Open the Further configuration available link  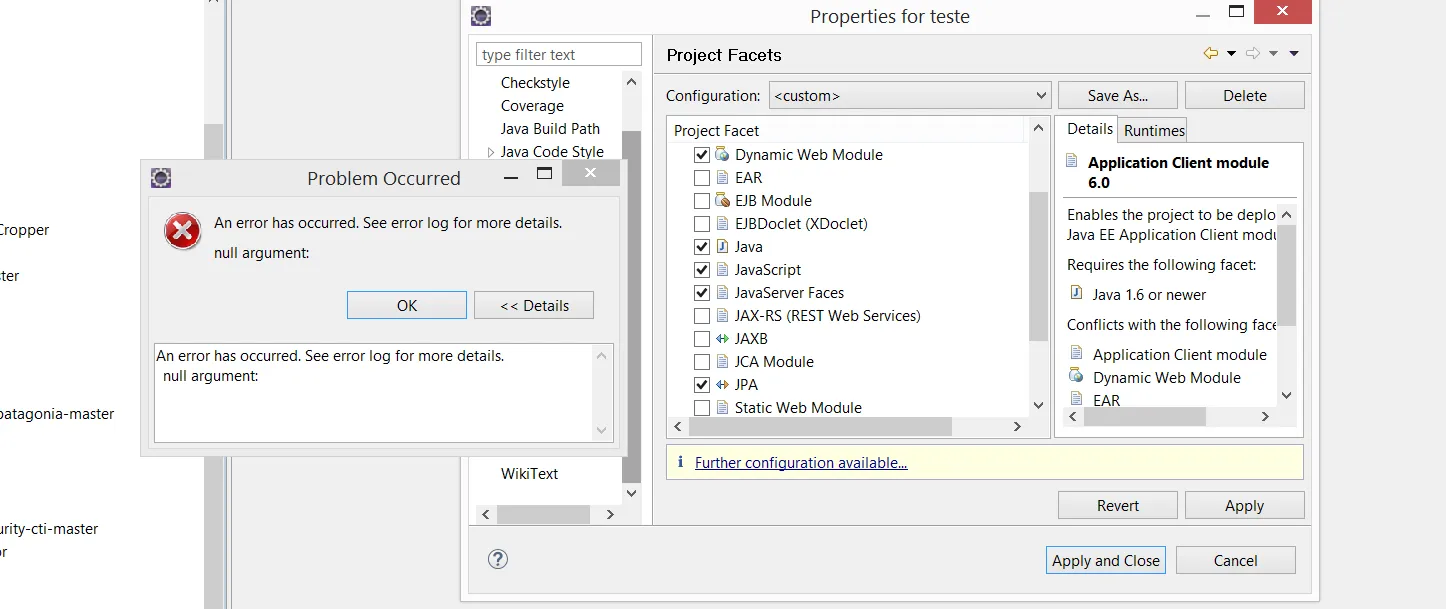click(801, 463)
